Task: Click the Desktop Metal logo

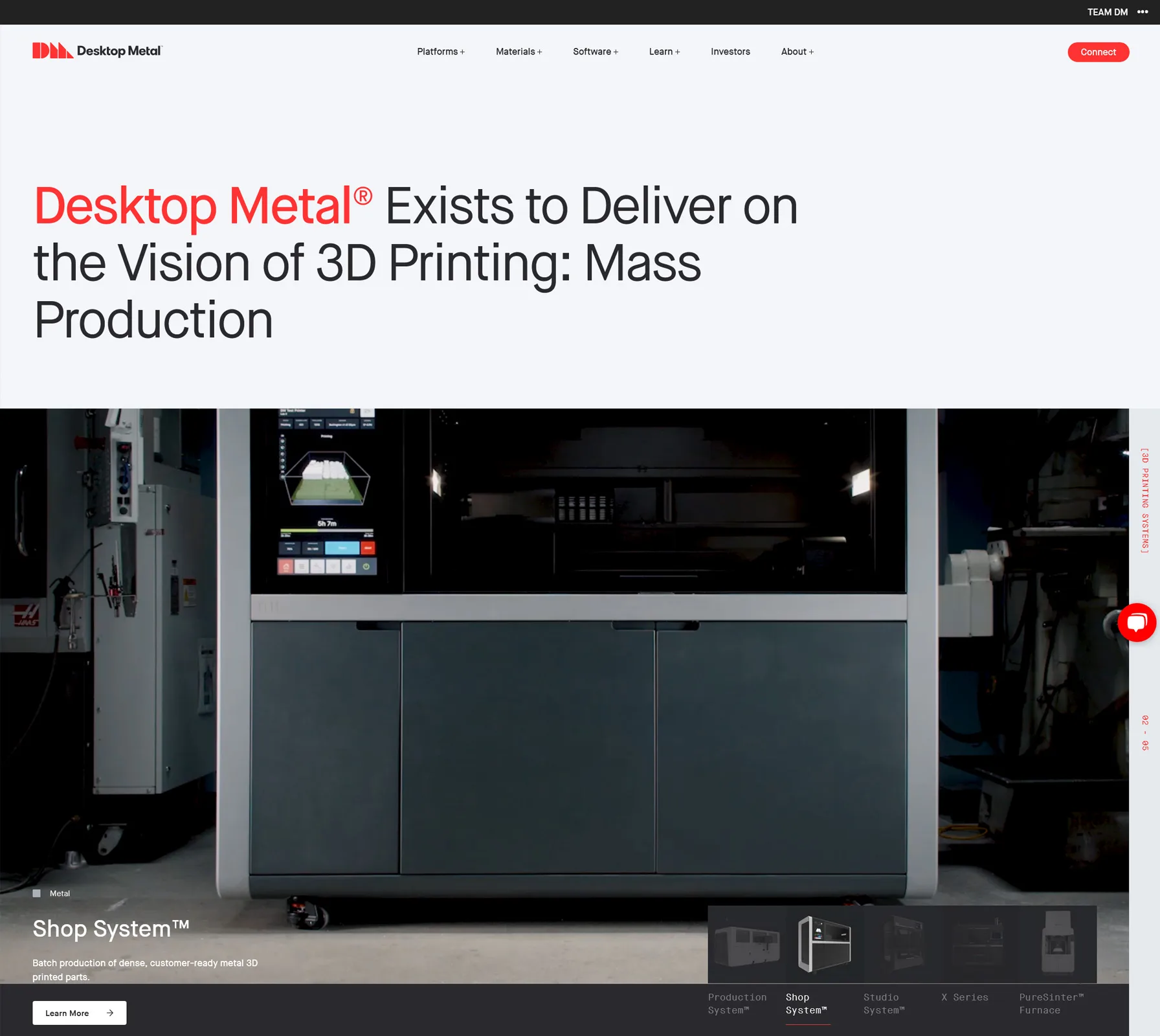Action: pos(97,51)
